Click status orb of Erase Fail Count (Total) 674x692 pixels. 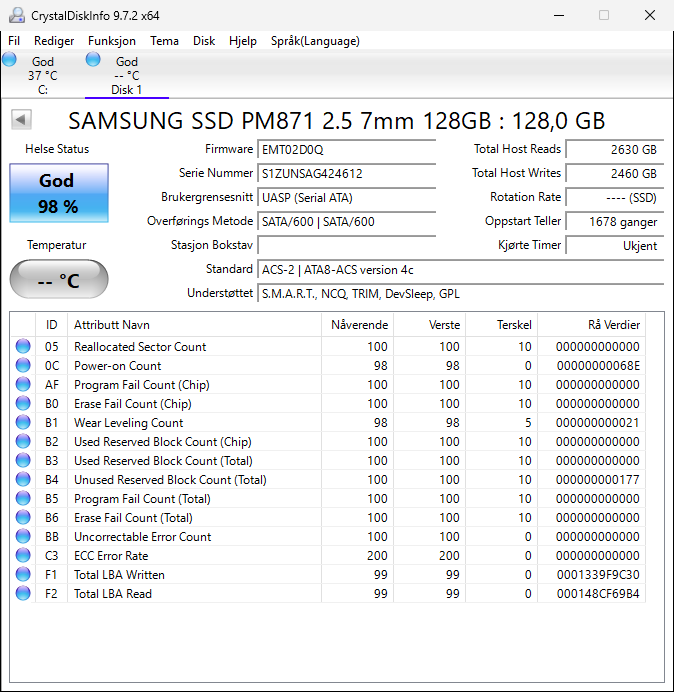23,517
